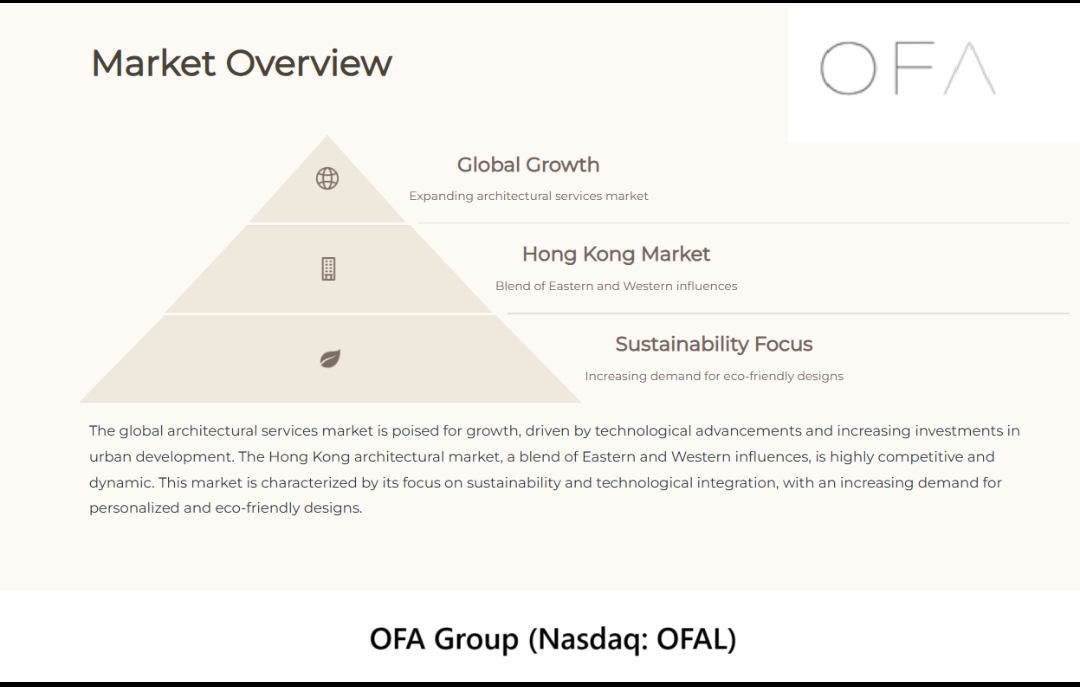Click the OFA Group (Nasdaq: OFAL) caption
1080x687 pixels.
click(552, 639)
